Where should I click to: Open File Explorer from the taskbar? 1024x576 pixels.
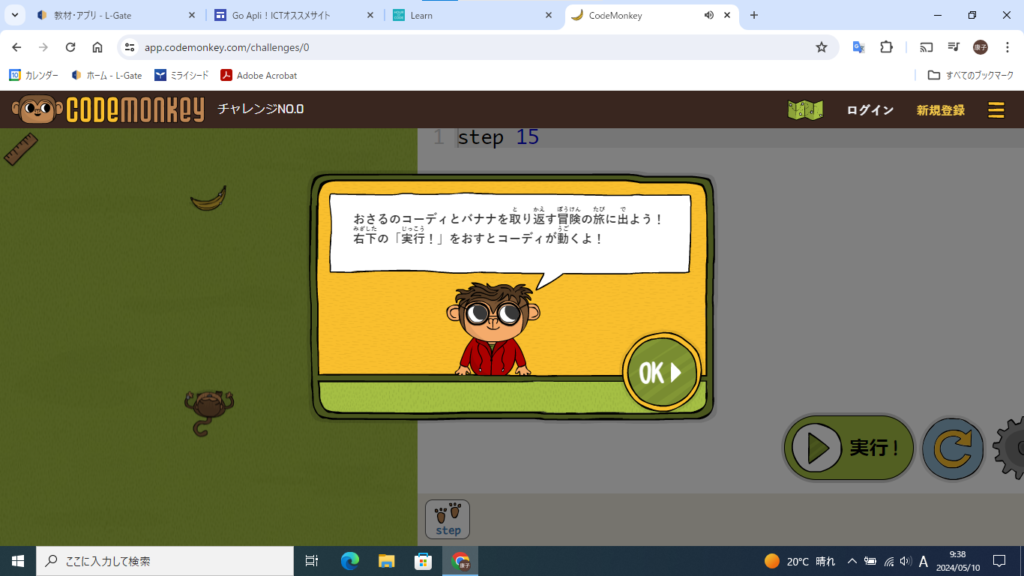pos(387,561)
